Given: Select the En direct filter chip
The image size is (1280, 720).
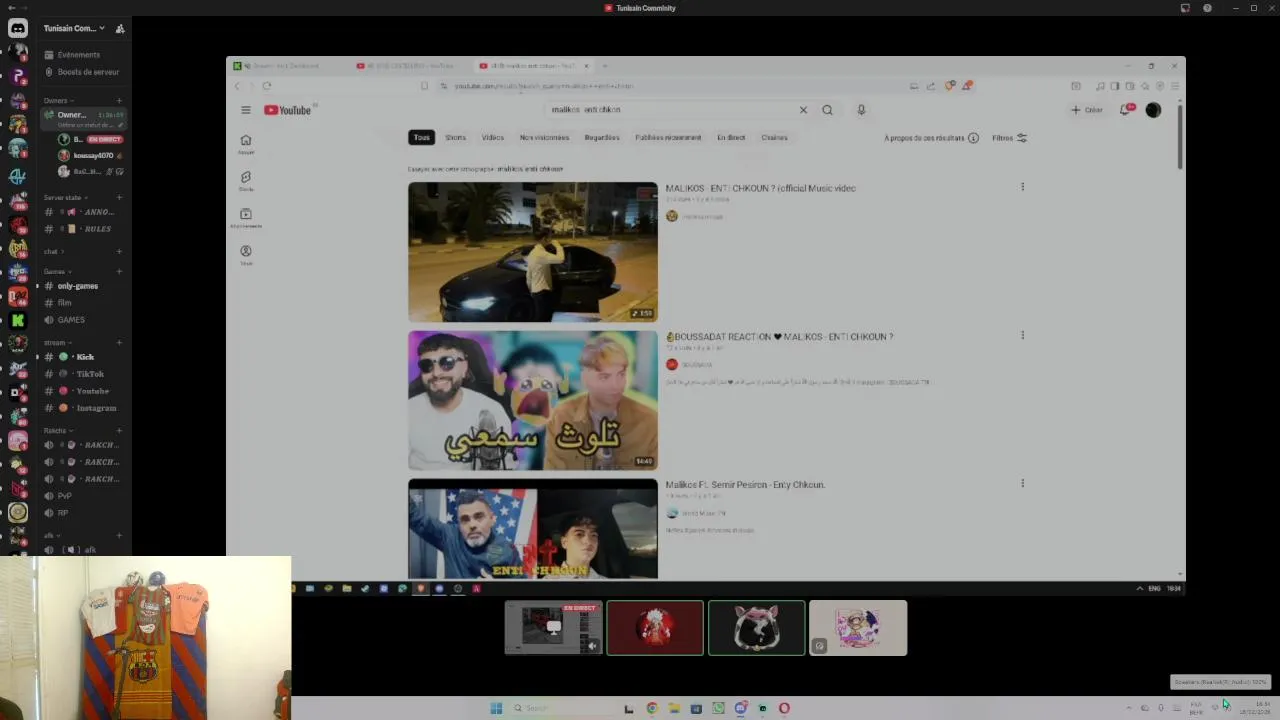Looking at the screenshot, I should coord(731,137).
